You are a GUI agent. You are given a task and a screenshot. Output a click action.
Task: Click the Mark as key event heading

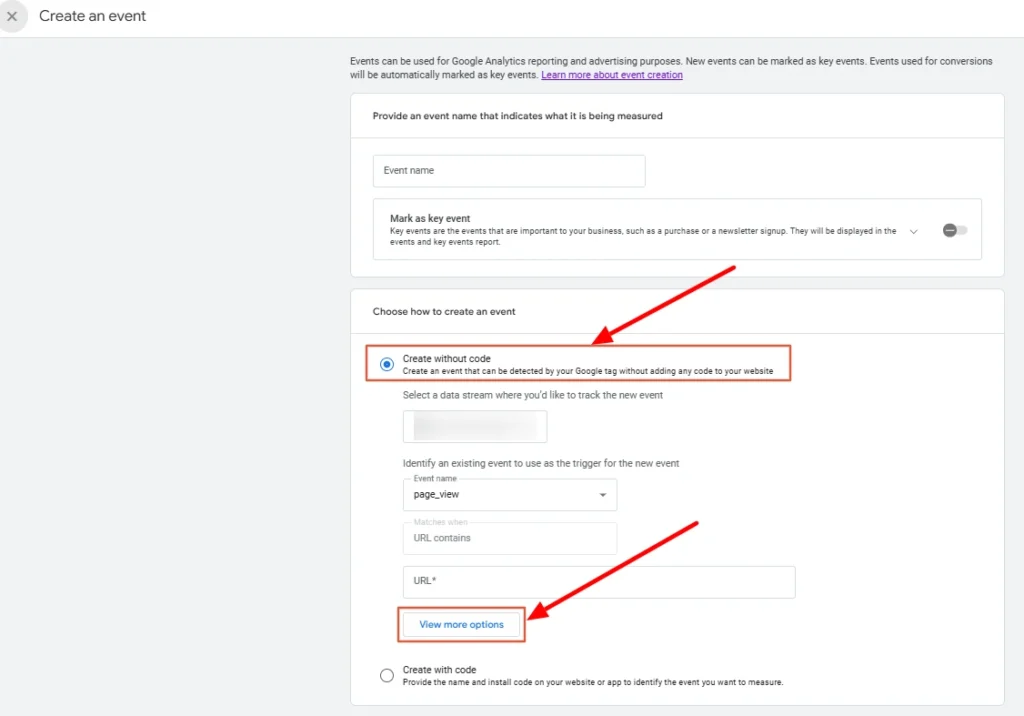430,218
